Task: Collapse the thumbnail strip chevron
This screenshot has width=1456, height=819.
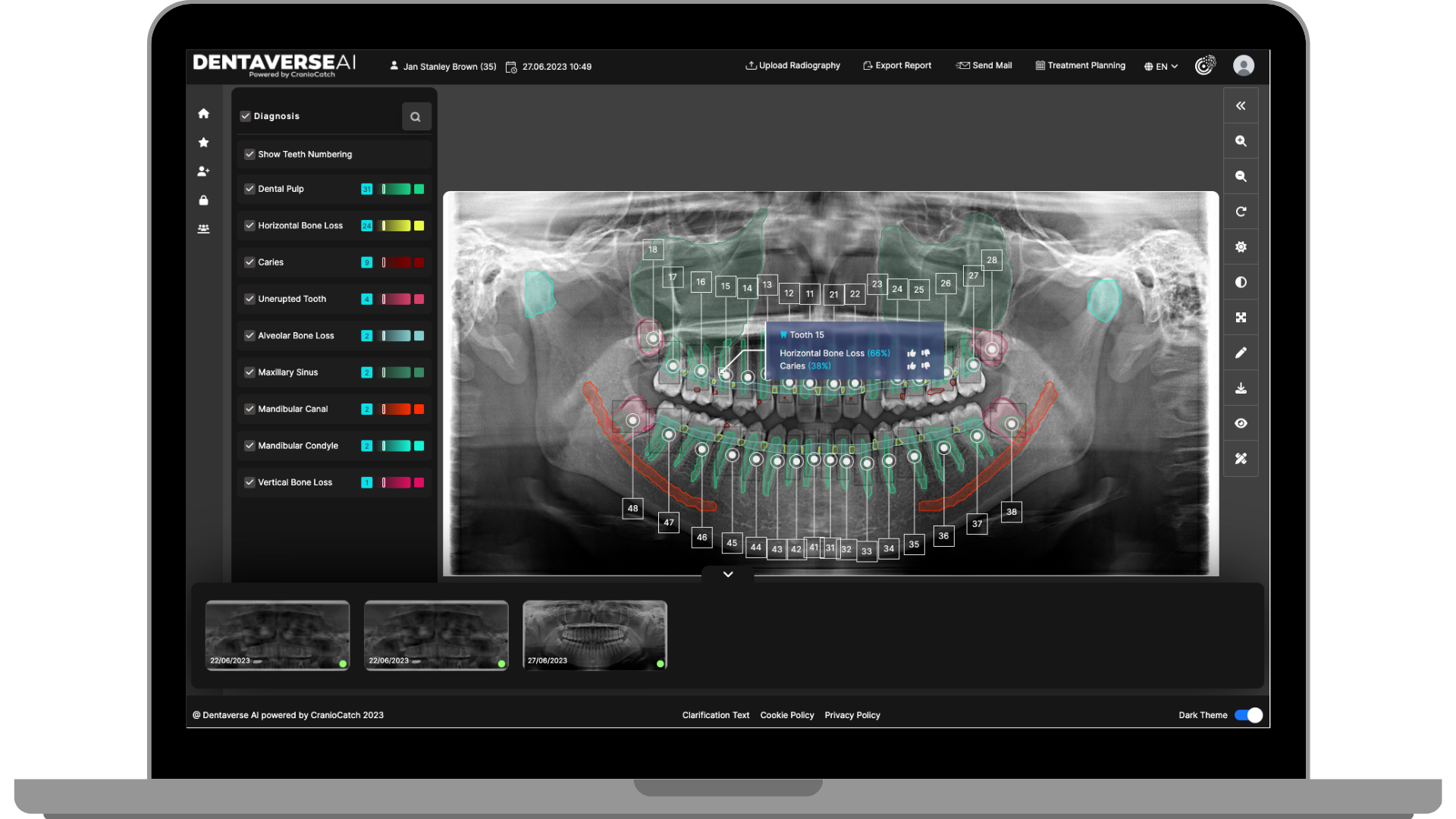Action: [728, 575]
